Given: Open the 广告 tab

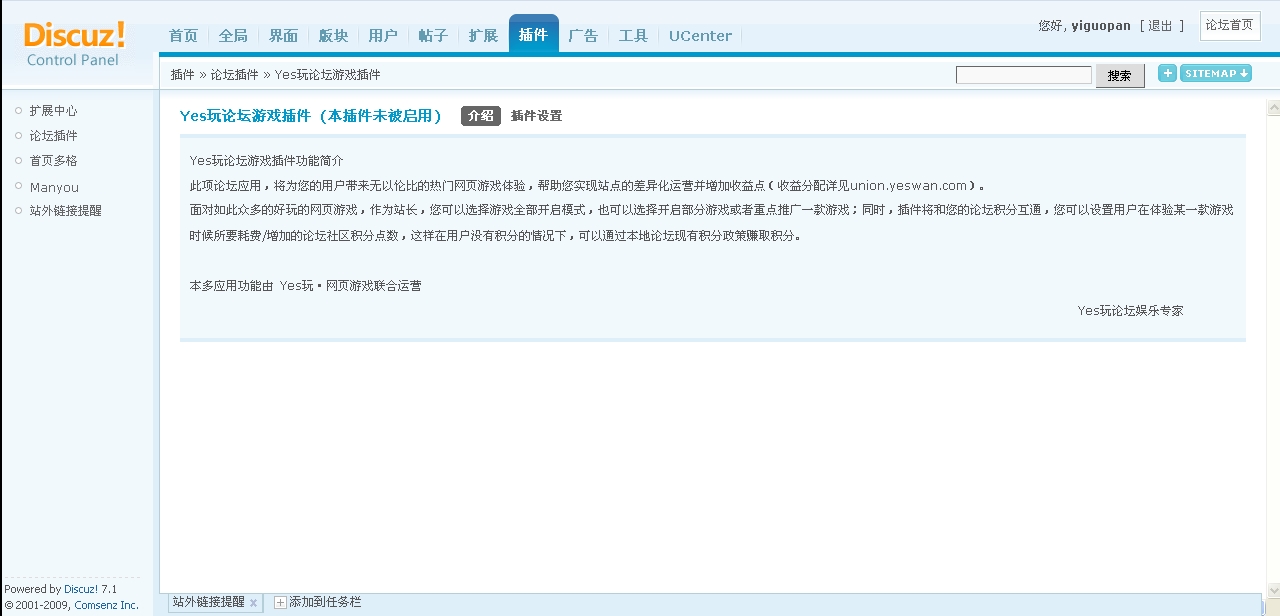Looking at the screenshot, I should click(x=583, y=35).
